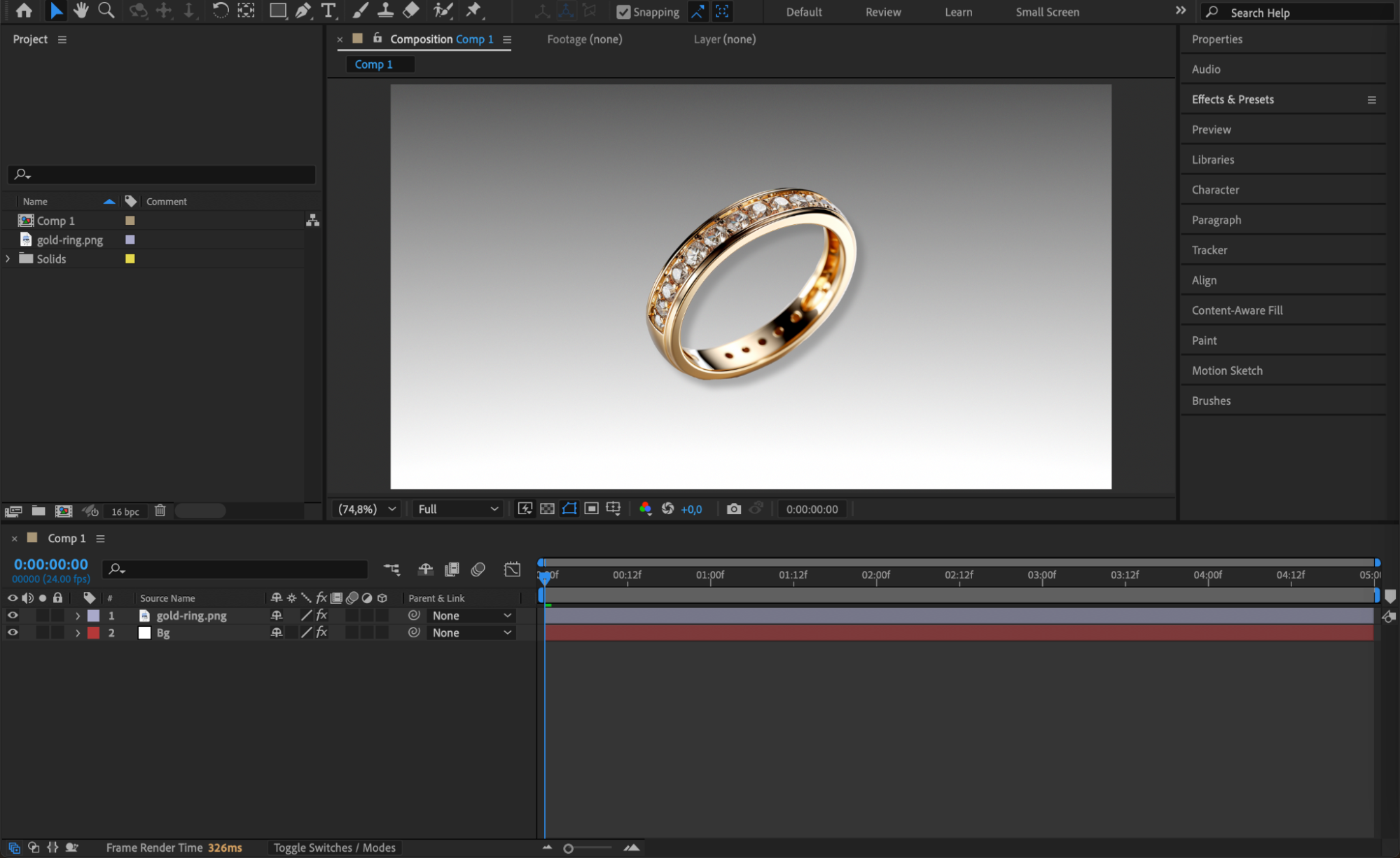1400x858 pixels.
Task: Open the Full resolution dropdown
Action: click(457, 509)
